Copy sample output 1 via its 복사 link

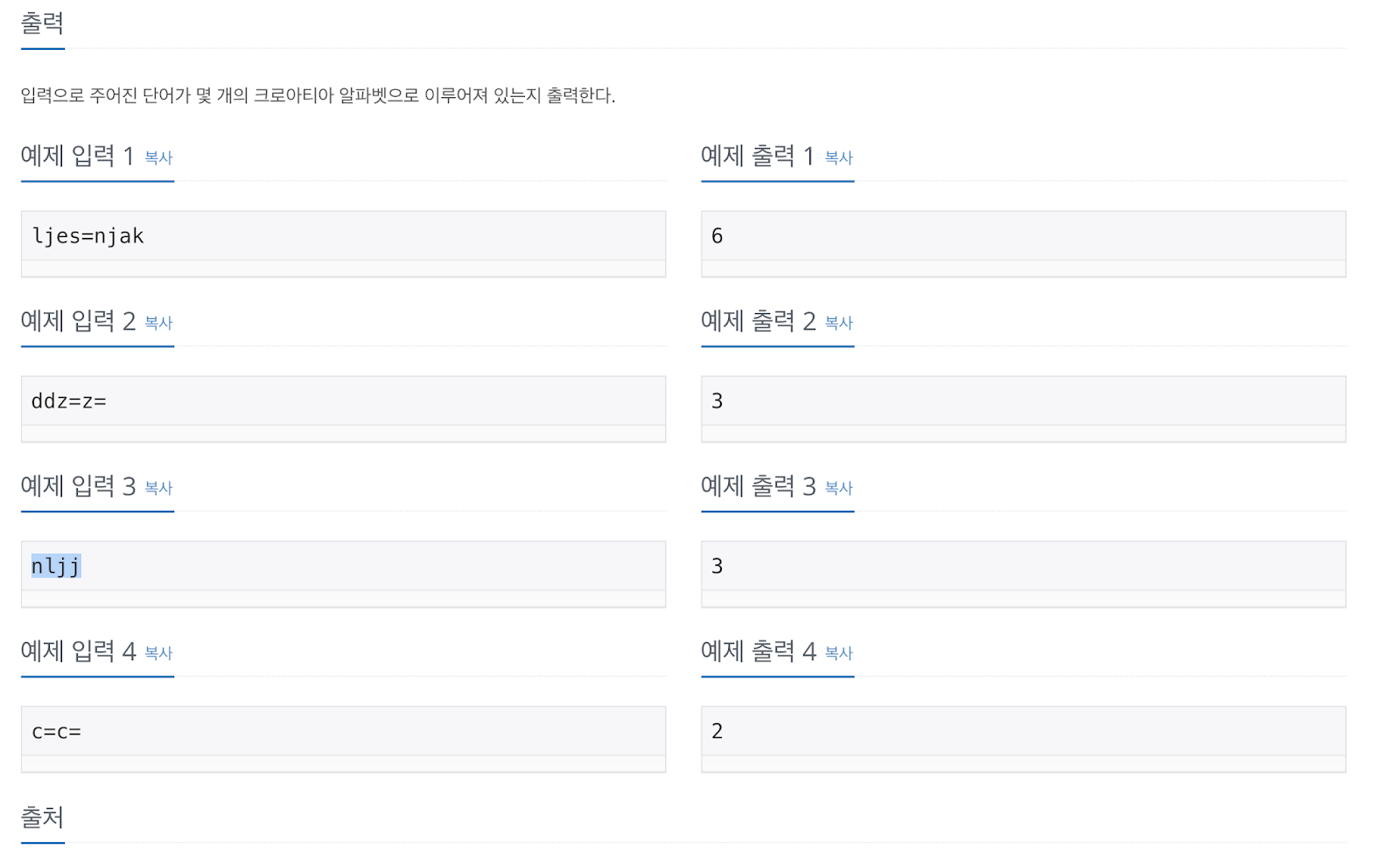click(838, 158)
